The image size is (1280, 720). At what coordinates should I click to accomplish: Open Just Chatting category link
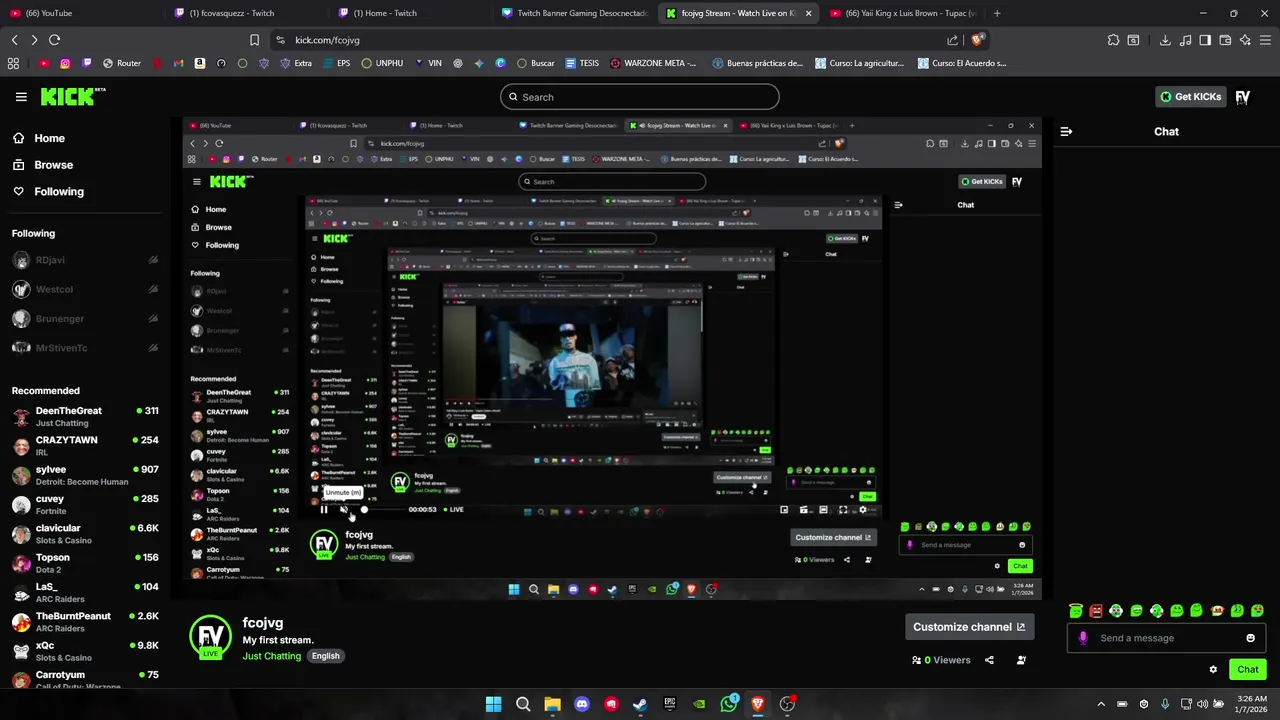point(272,656)
